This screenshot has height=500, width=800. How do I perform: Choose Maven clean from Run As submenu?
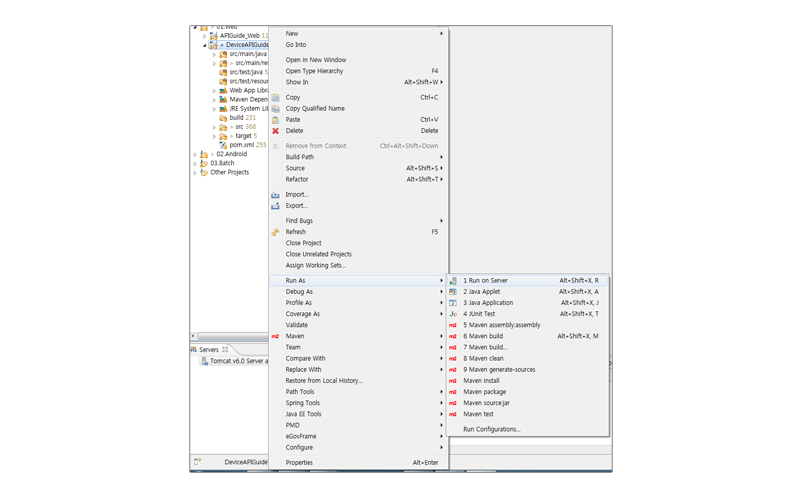[x=483, y=358]
